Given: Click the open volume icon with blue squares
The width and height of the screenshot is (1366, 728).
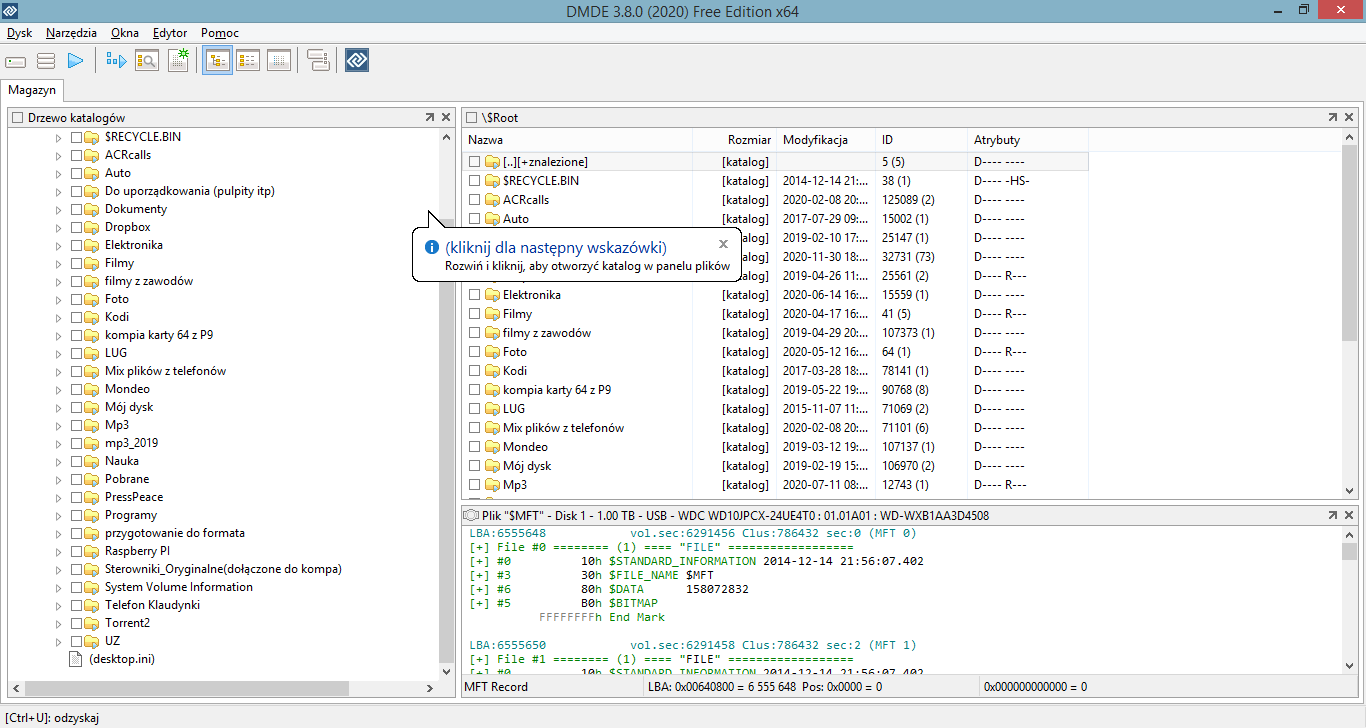Looking at the screenshot, I should click(117, 61).
